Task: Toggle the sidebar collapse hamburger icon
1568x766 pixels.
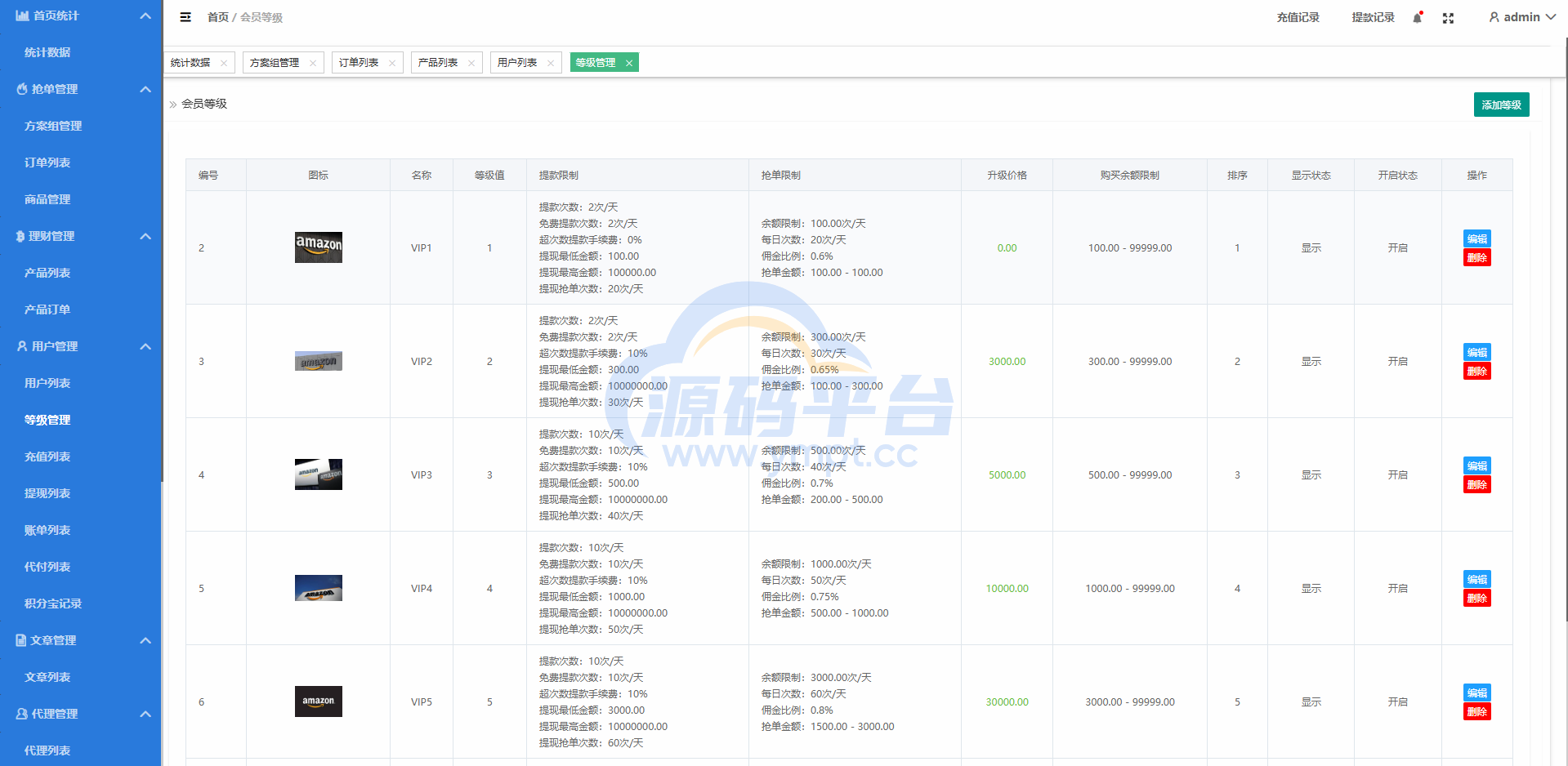Action: pyautogui.click(x=185, y=17)
